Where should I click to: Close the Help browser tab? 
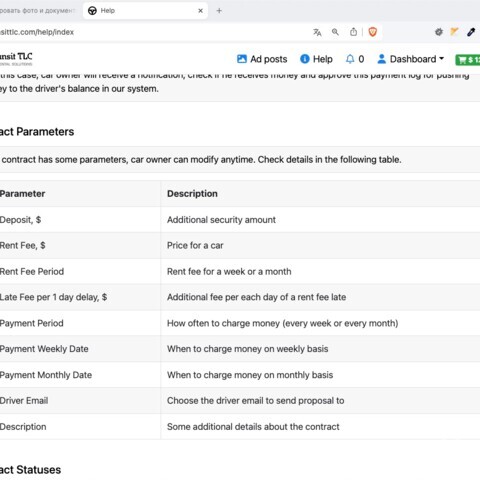click(201, 11)
